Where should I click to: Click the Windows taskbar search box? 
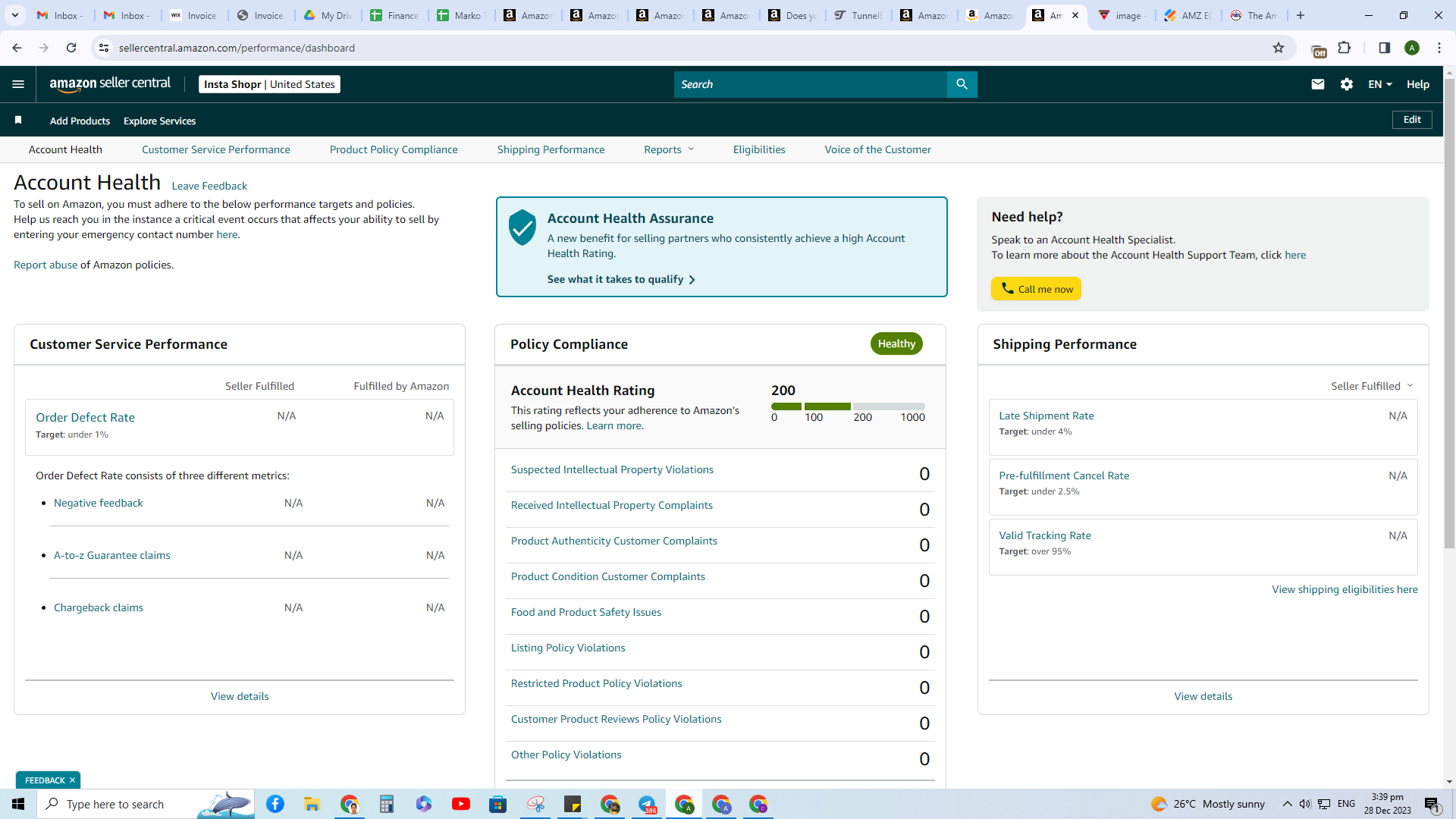tap(146, 804)
